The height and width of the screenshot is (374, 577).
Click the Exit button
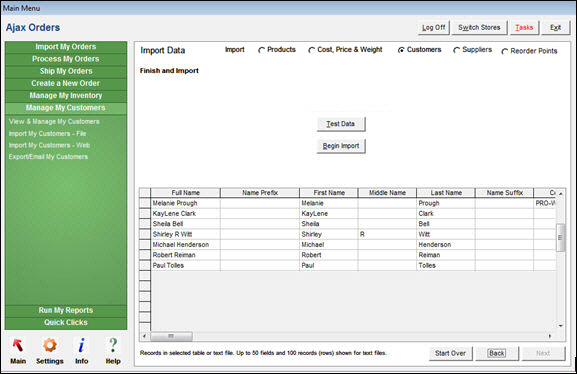(x=555, y=28)
